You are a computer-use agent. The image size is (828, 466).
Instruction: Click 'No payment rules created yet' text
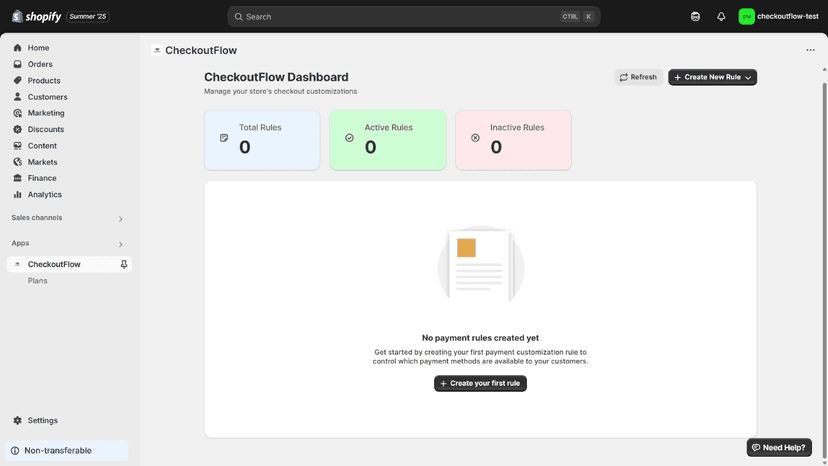tap(480, 338)
